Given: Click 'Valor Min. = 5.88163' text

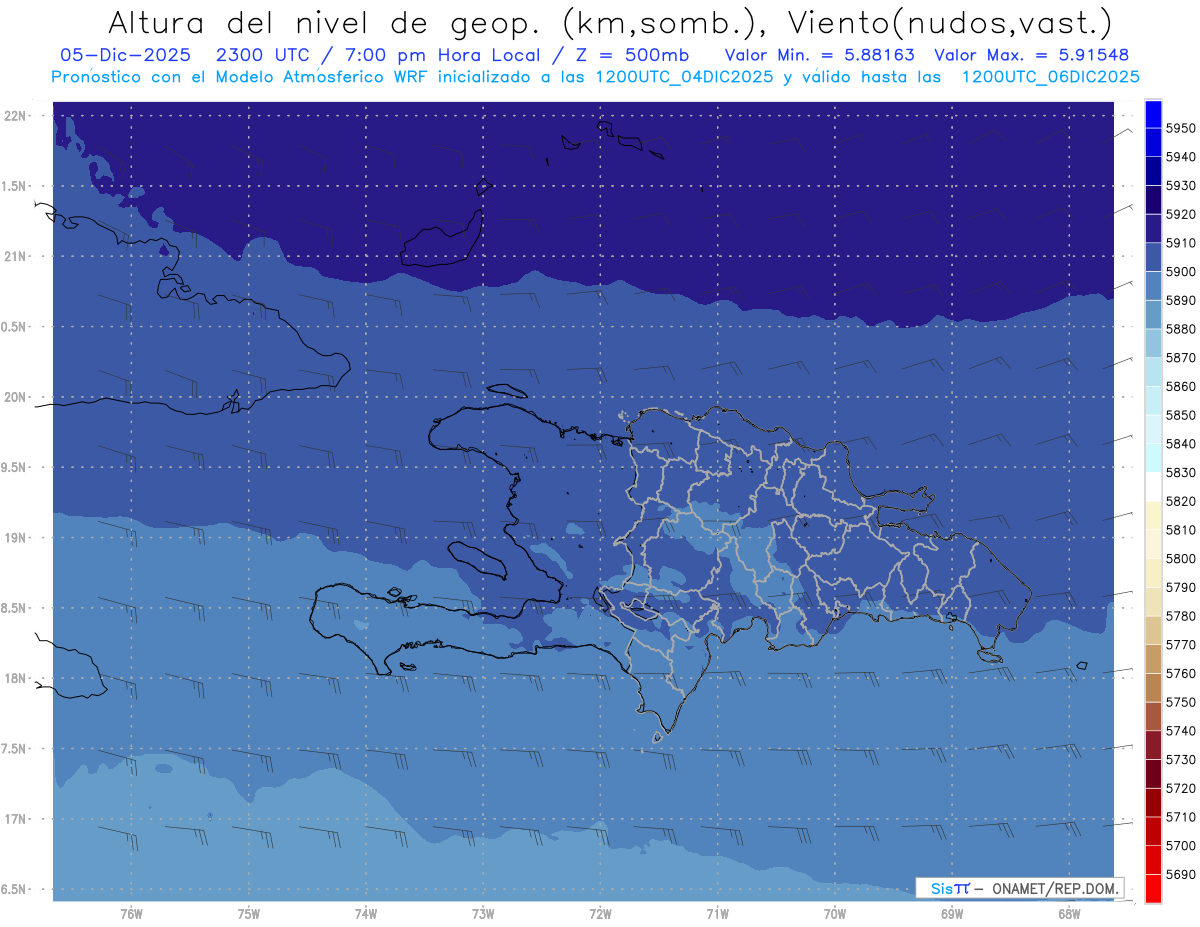Looking at the screenshot, I should (819, 54).
